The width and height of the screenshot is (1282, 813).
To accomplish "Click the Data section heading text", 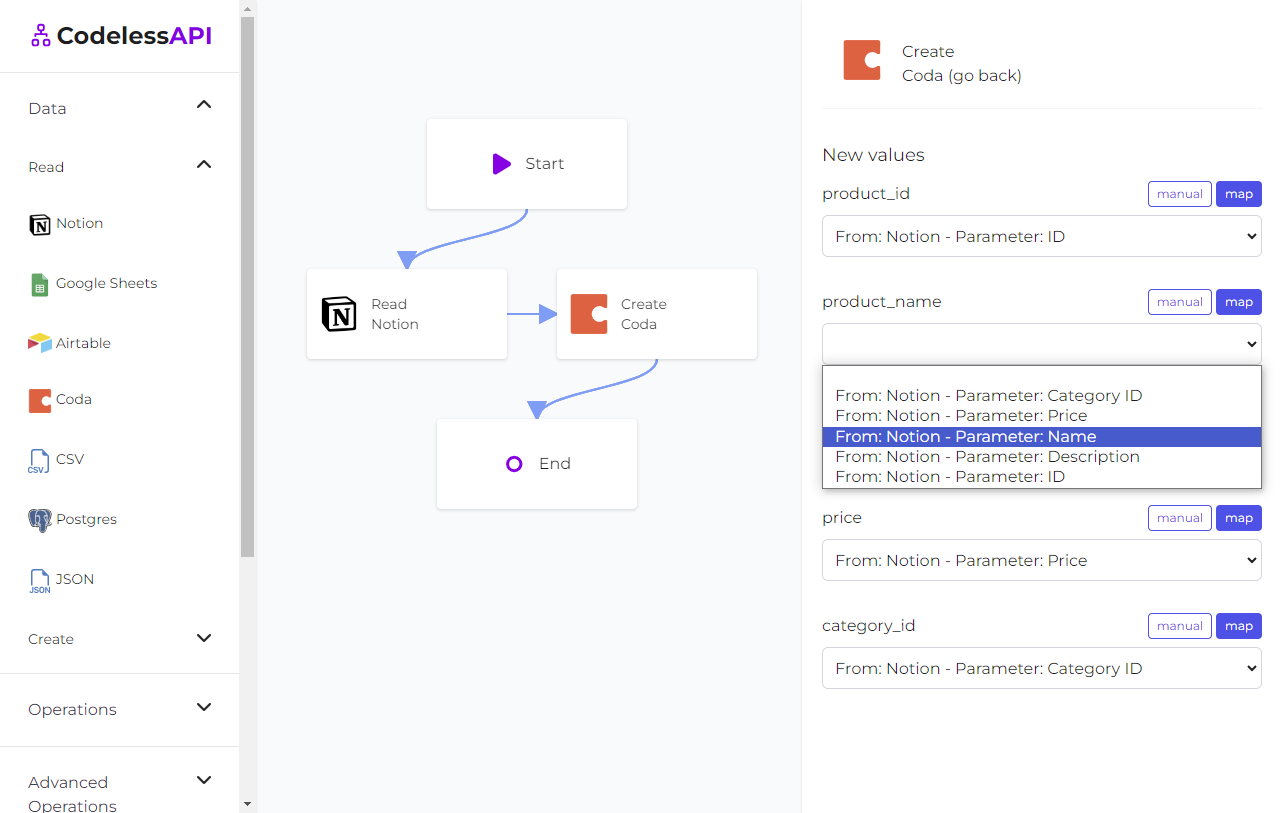I will coord(47,108).
